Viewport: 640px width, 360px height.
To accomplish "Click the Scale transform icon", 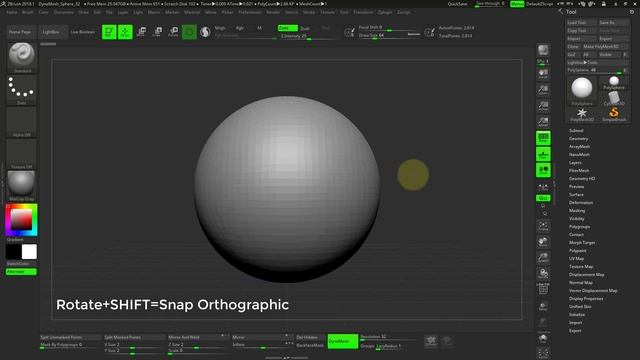I will 158,32.
